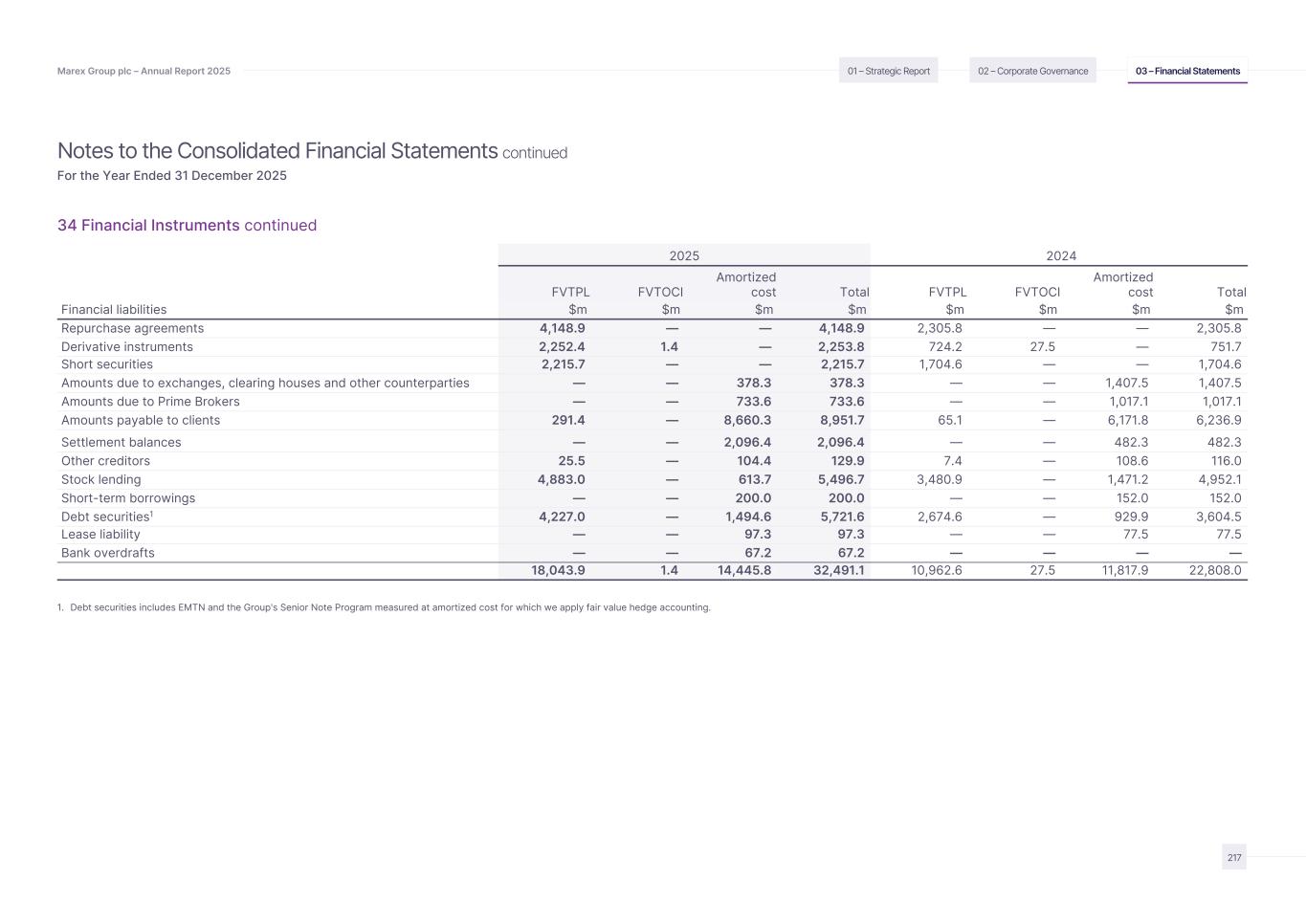Click the 34 Financial Instruments section heading

[x=187, y=226]
